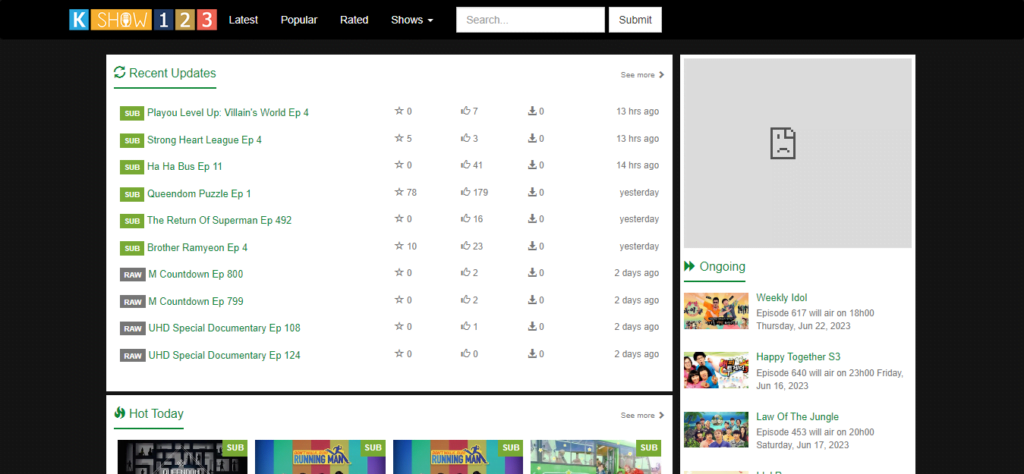The width and height of the screenshot is (1024, 474).
Task: Click '13 hrs ago' on Playou Level Up row
Action: click(x=637, y=112)
